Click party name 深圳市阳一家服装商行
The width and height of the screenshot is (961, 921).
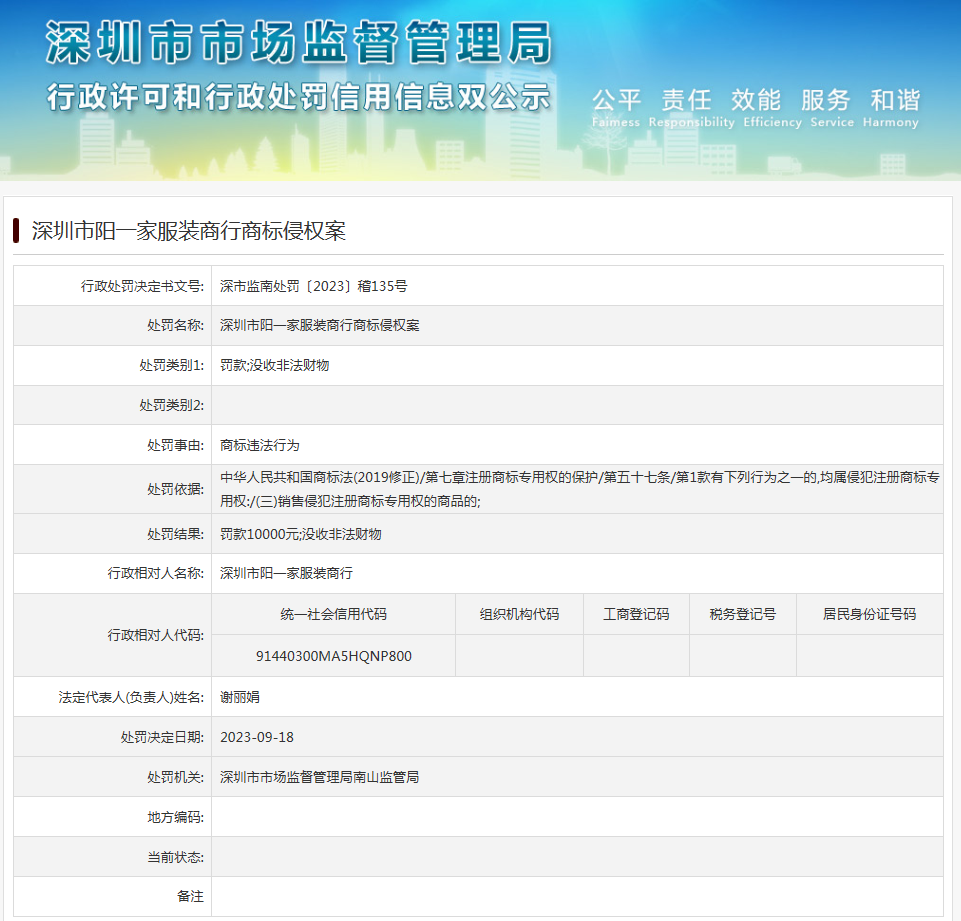tap(286, 573)
